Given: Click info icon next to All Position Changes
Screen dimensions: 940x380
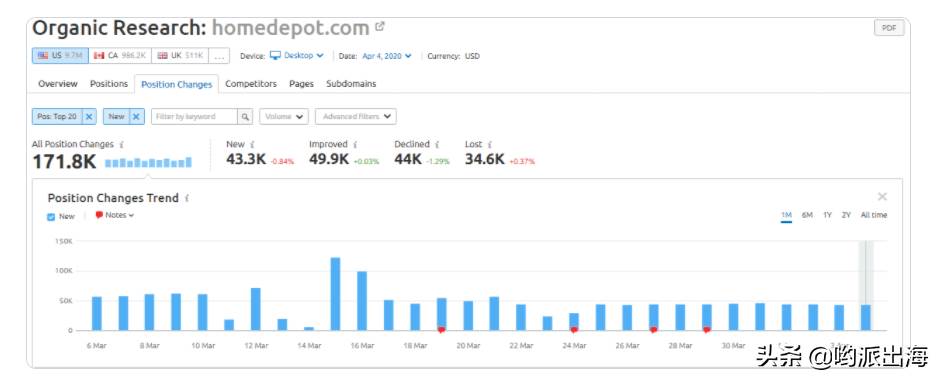Looking at the screenshot, I should [x=122, y=144].
